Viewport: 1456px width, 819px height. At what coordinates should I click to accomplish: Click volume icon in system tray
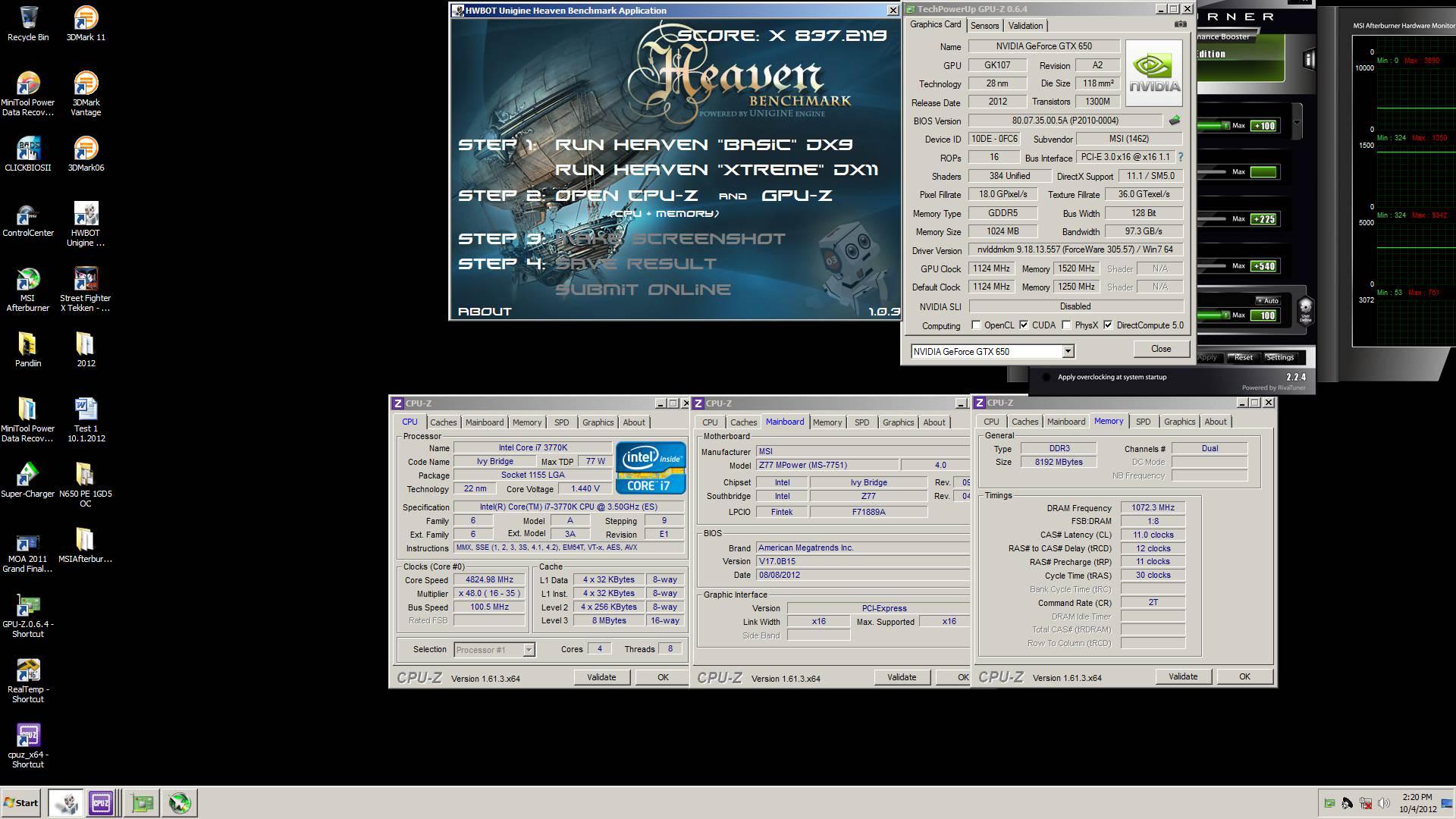click(x=1383, y=803)
